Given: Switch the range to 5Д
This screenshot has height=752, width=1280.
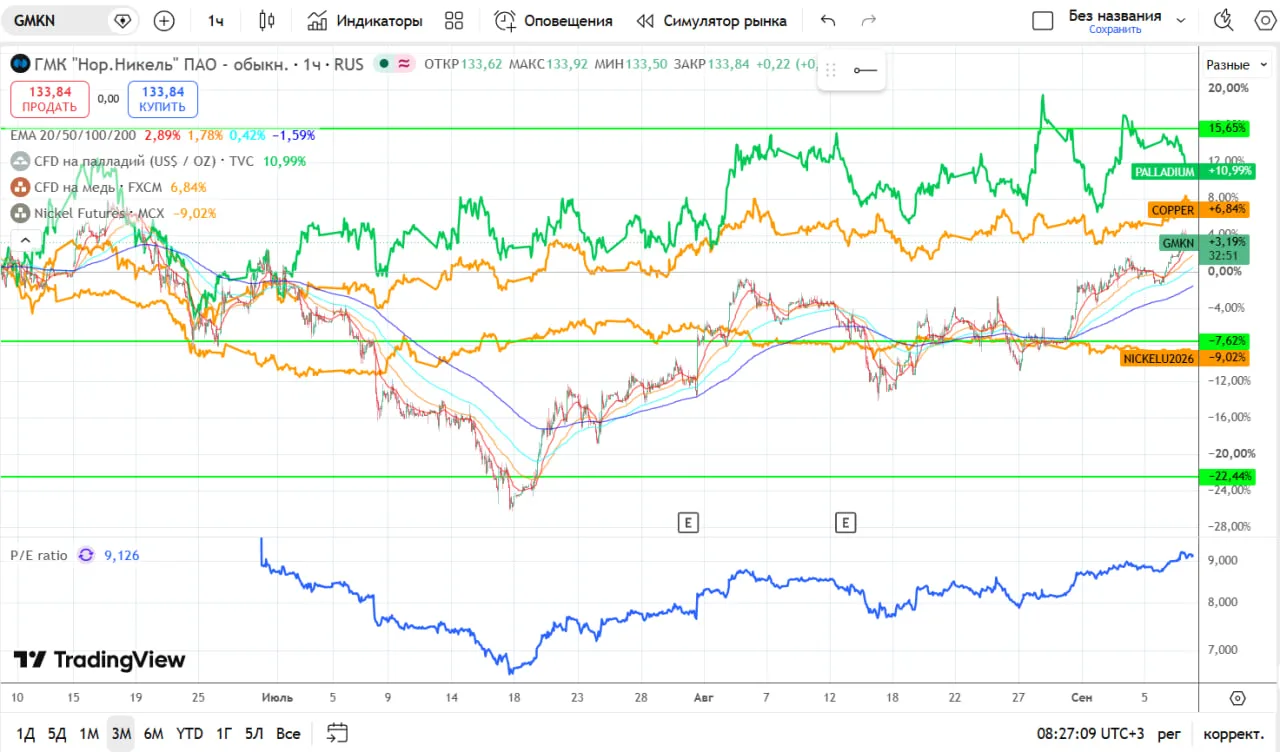Looking at the screenshot, I should (x=57, y=734).
